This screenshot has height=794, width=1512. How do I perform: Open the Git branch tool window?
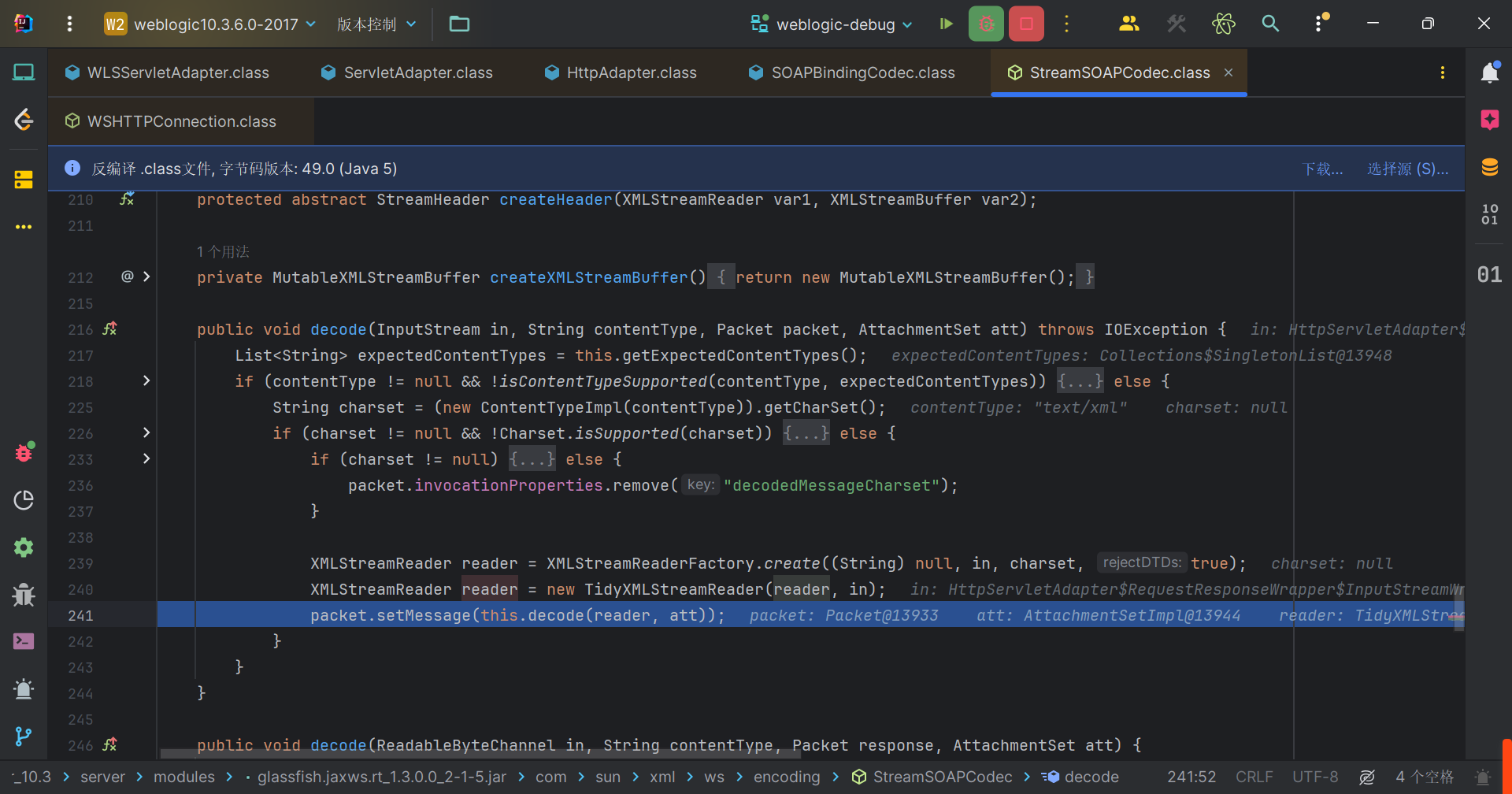[x=24, y=736]
